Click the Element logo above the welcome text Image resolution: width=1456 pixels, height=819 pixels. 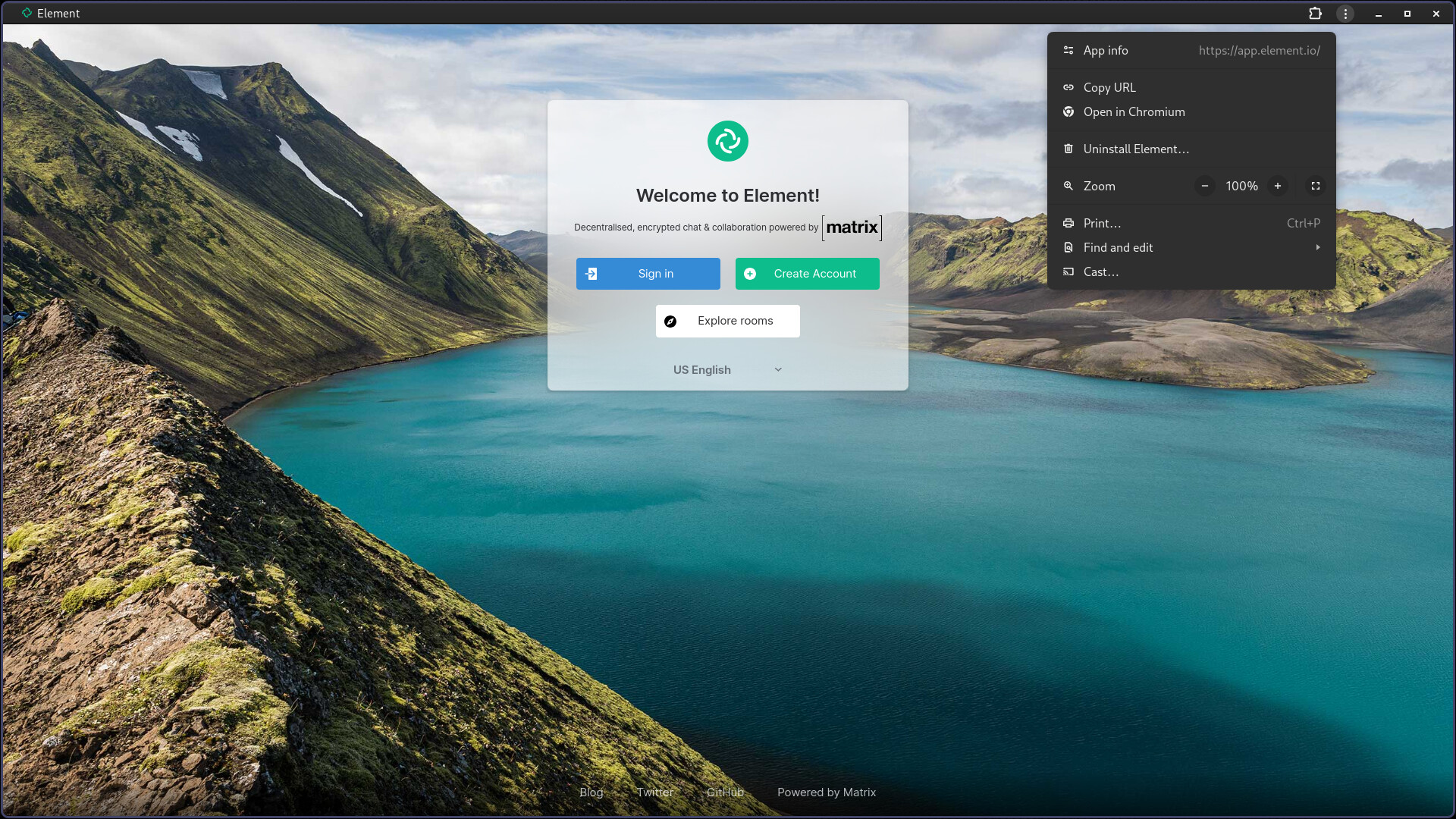pos(727,141)
